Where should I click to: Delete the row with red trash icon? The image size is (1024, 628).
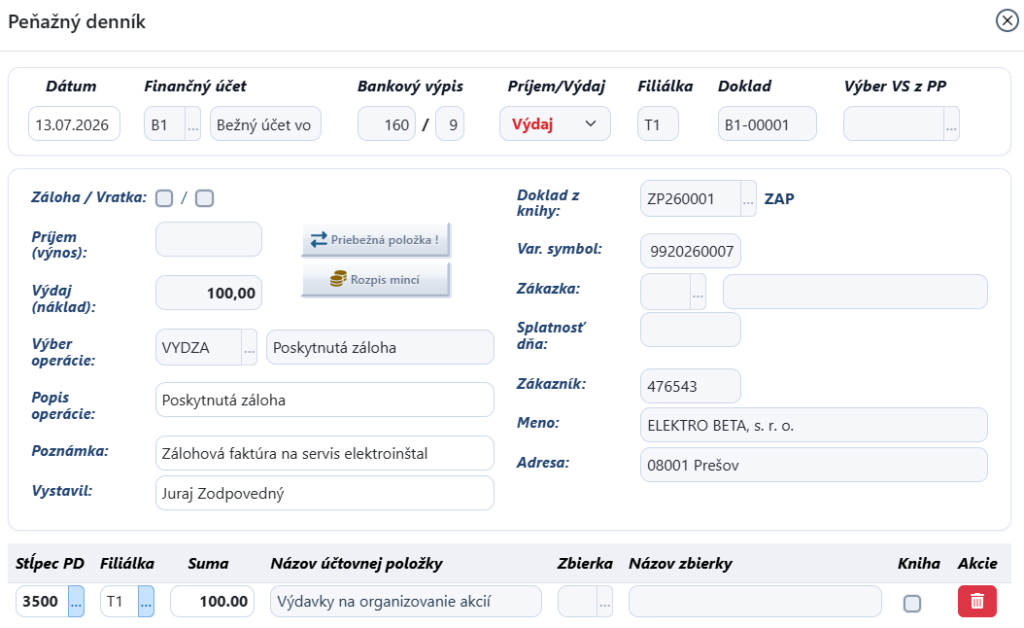(x=977, y=601)
